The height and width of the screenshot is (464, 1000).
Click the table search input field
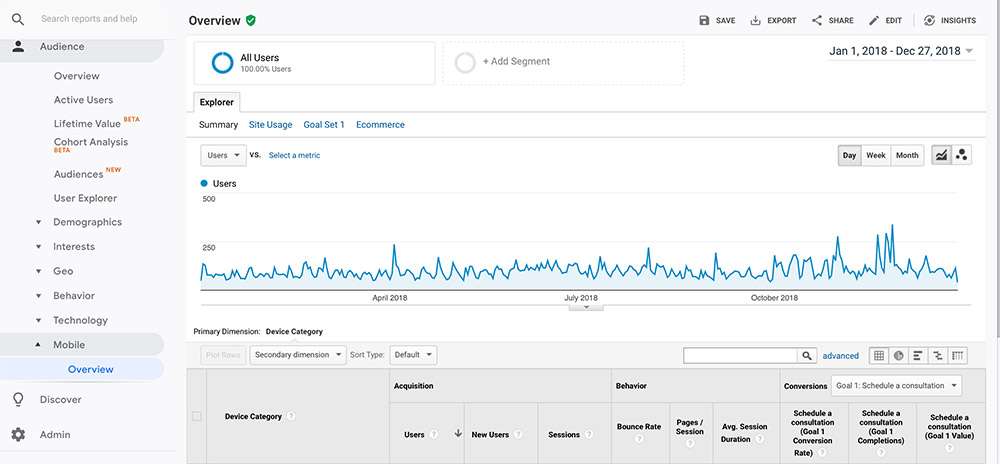(x=740, y=356)
